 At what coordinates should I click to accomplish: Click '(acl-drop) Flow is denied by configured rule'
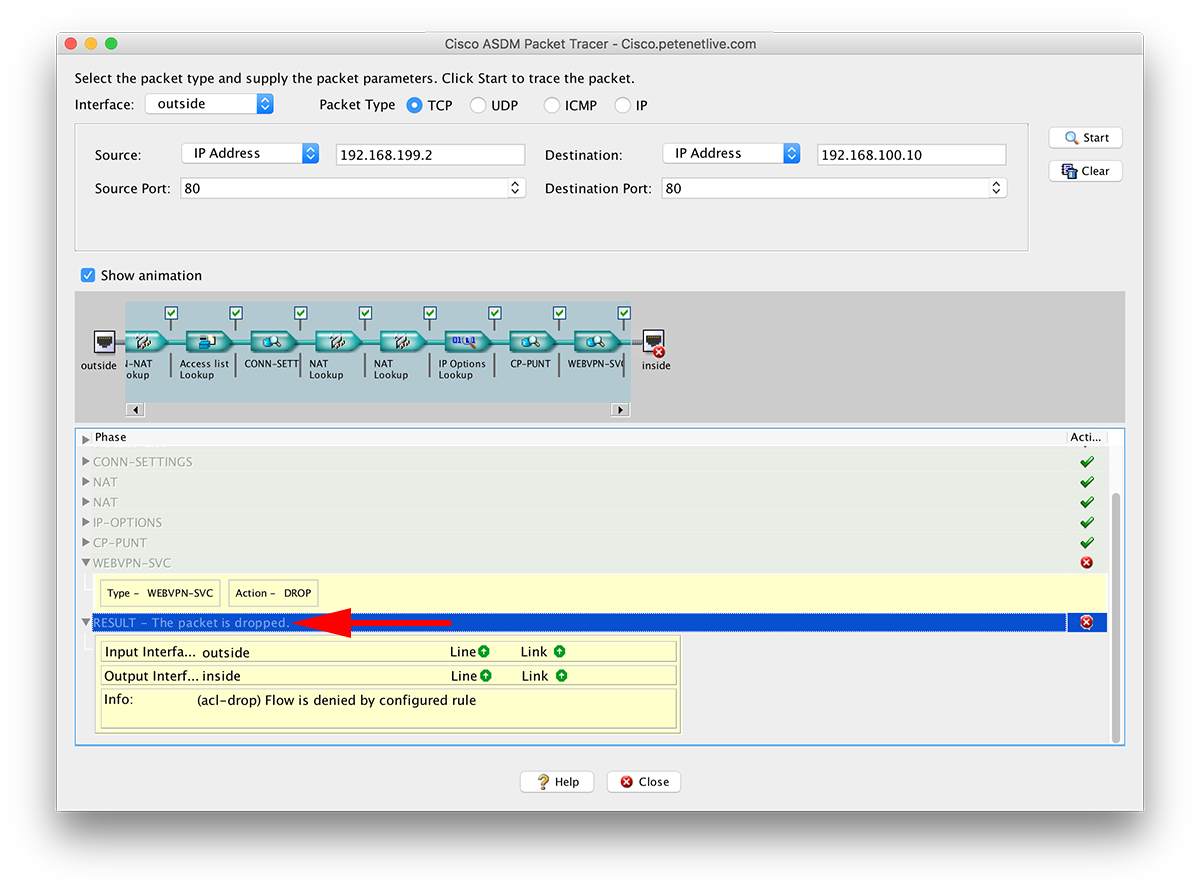pos(337,700)
